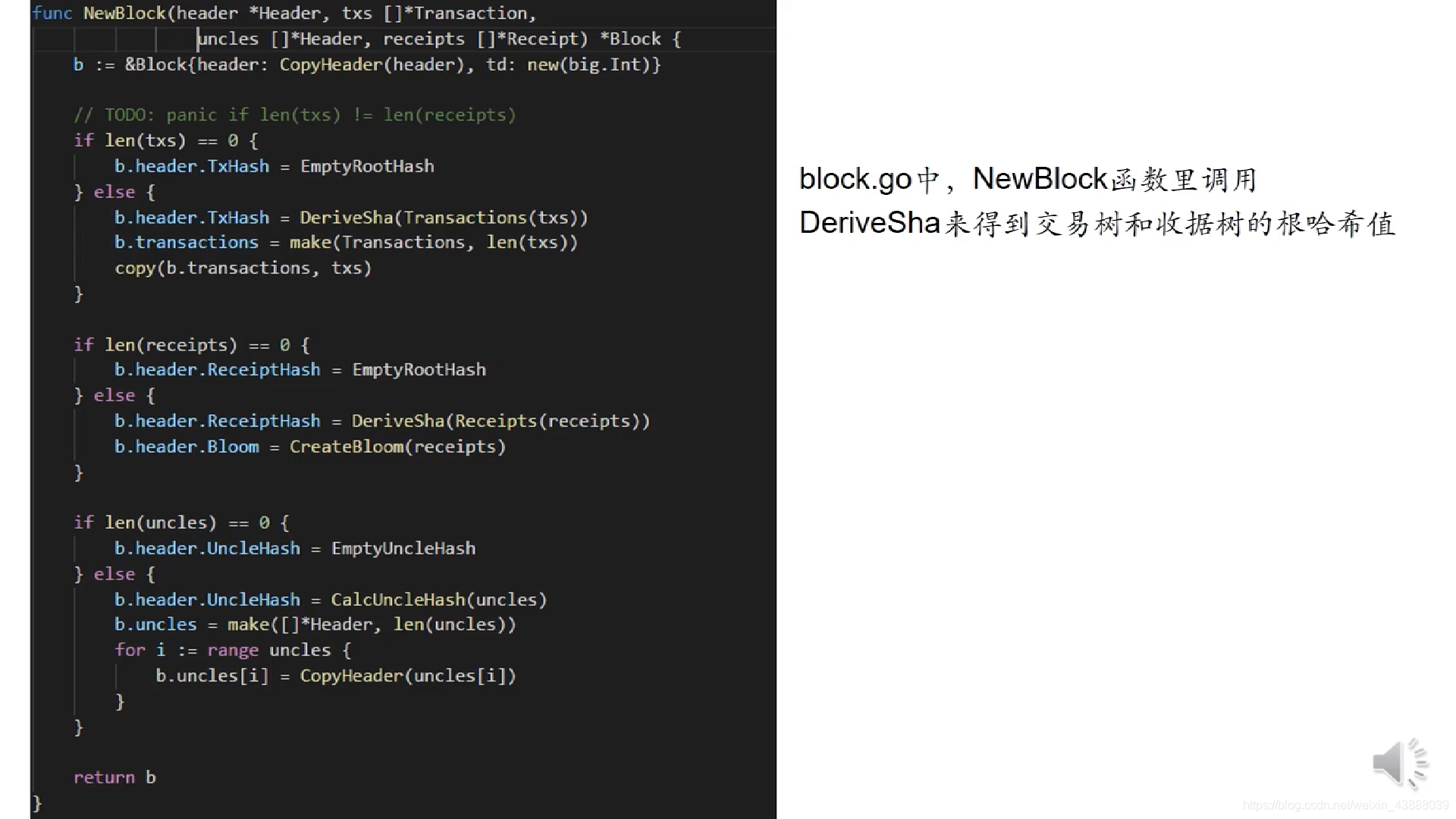Click 'block.go中' slide caption line
Screen dimensions: 1456x819
coord(1028,180)
